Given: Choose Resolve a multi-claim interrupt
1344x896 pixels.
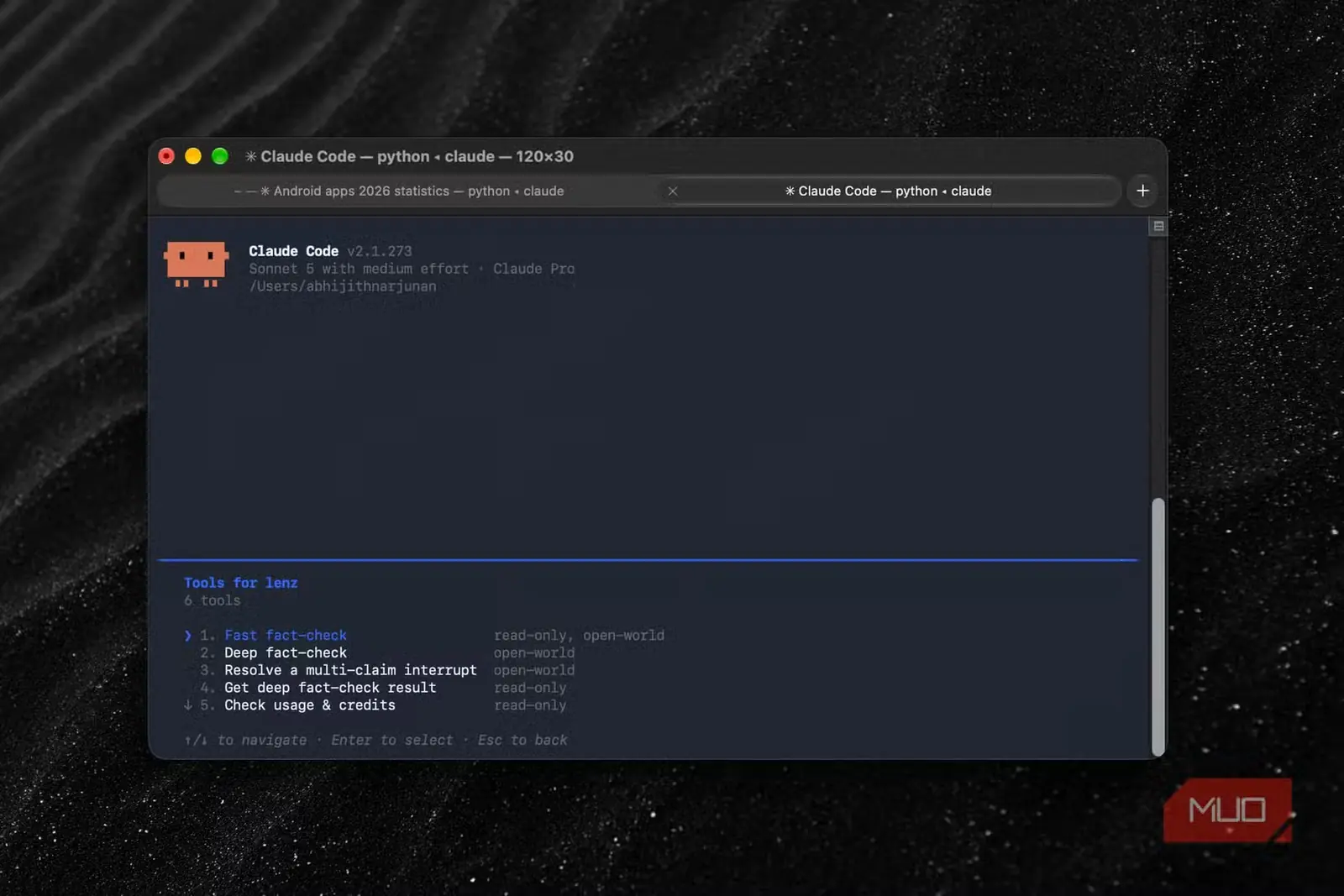Looking at the screenshot, I should click(350, 670).
